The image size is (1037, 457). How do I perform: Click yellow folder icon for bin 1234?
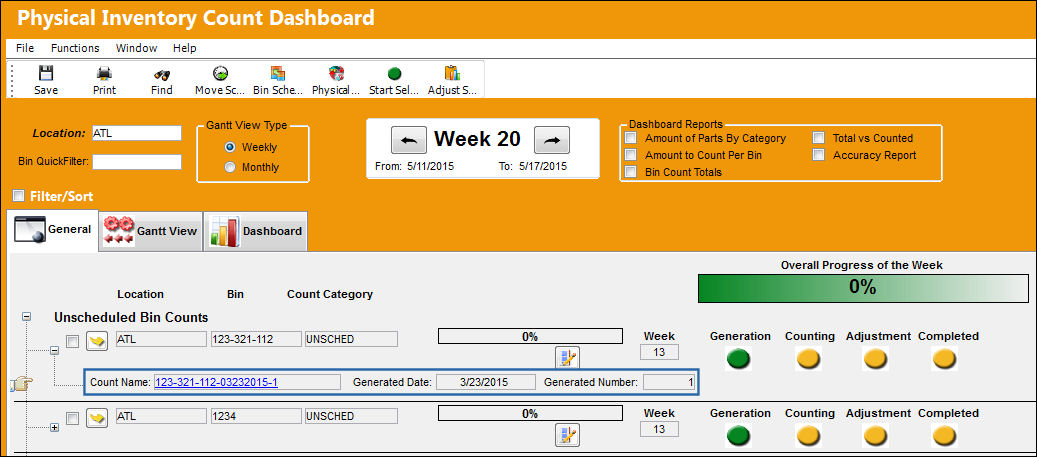tap(97, 418)
